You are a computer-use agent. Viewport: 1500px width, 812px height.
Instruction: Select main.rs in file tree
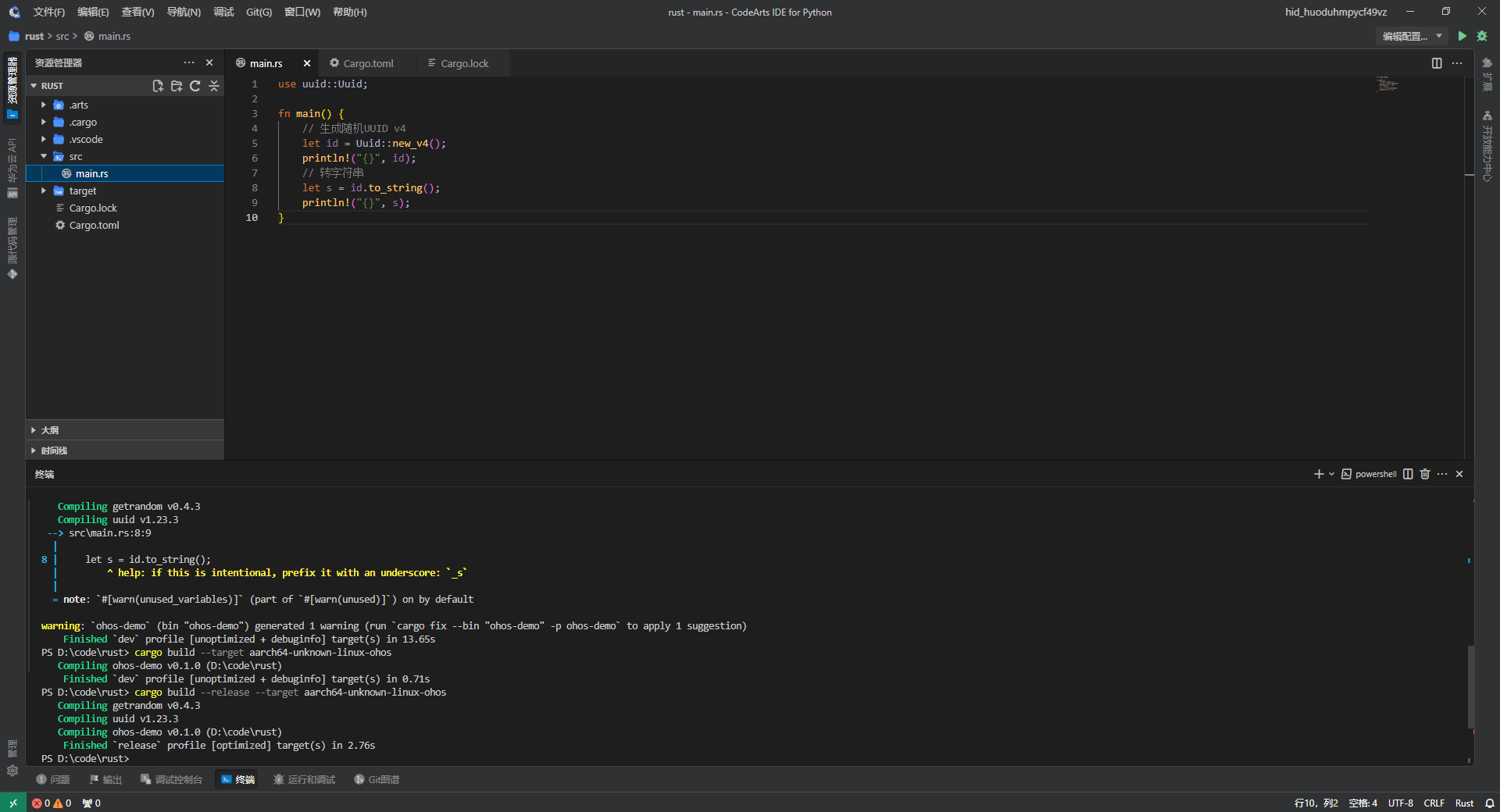125,173
